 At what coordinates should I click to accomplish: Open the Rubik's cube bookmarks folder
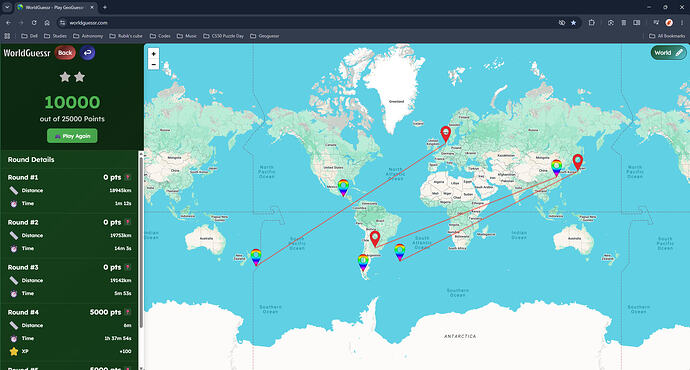(126, 36)
